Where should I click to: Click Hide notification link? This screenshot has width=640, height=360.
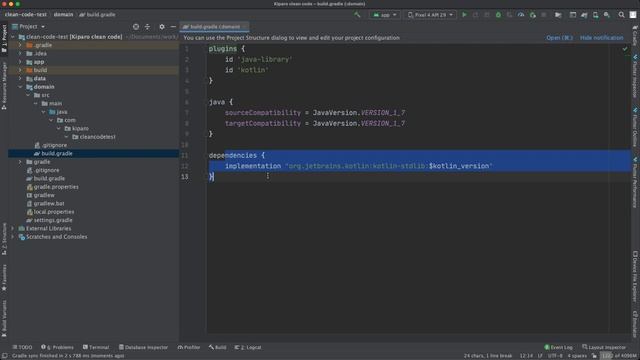coord(602,38)
